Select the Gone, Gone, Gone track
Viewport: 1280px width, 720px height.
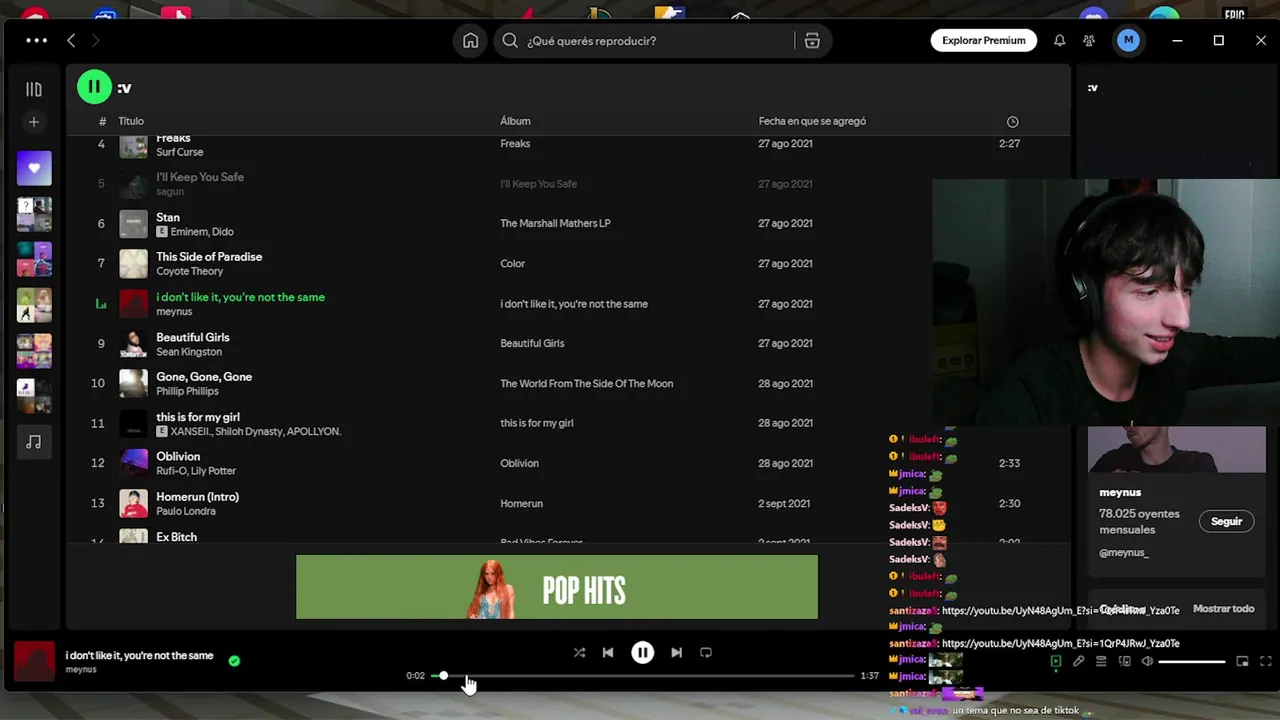point(204,377)
